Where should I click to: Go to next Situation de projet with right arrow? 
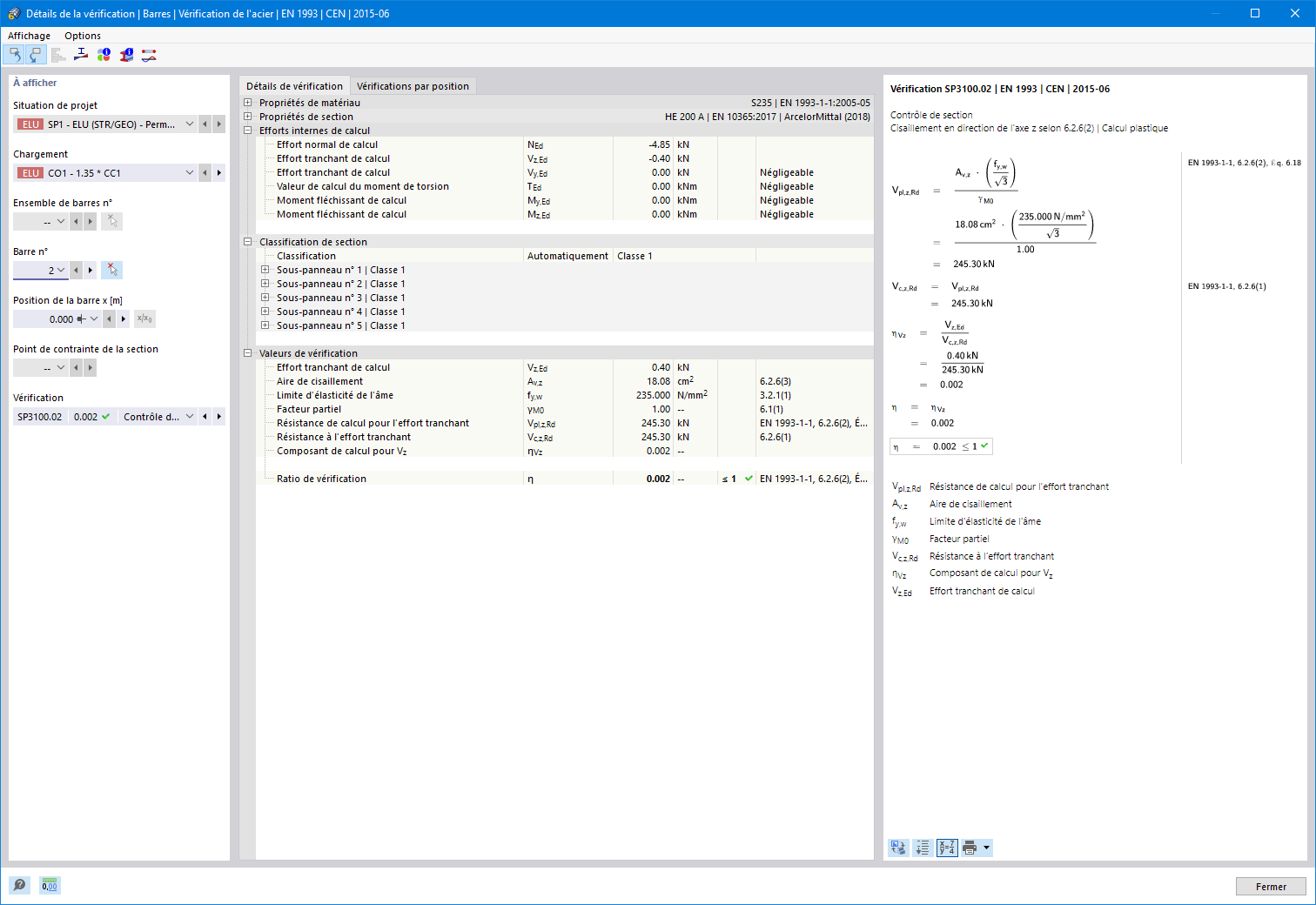click(x=219, y=124)
